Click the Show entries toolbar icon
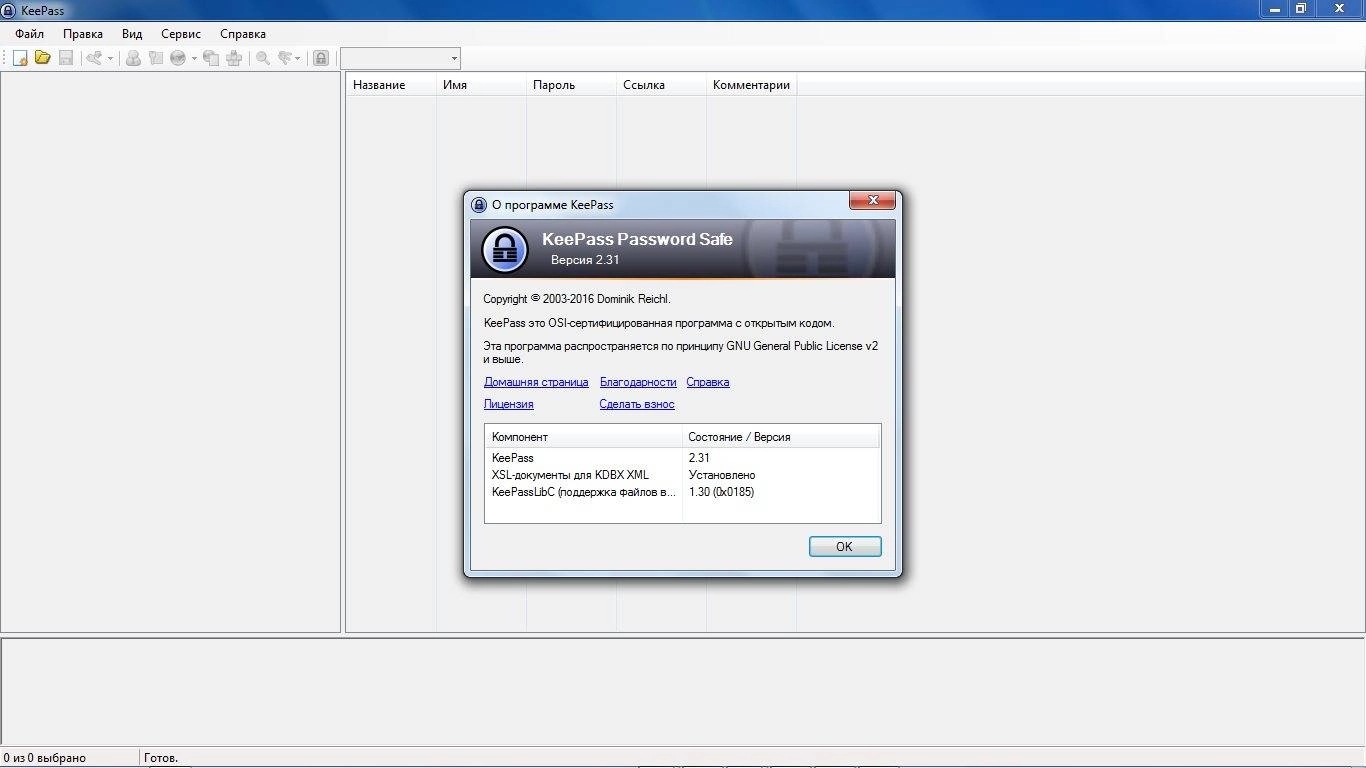 (285, 58)
